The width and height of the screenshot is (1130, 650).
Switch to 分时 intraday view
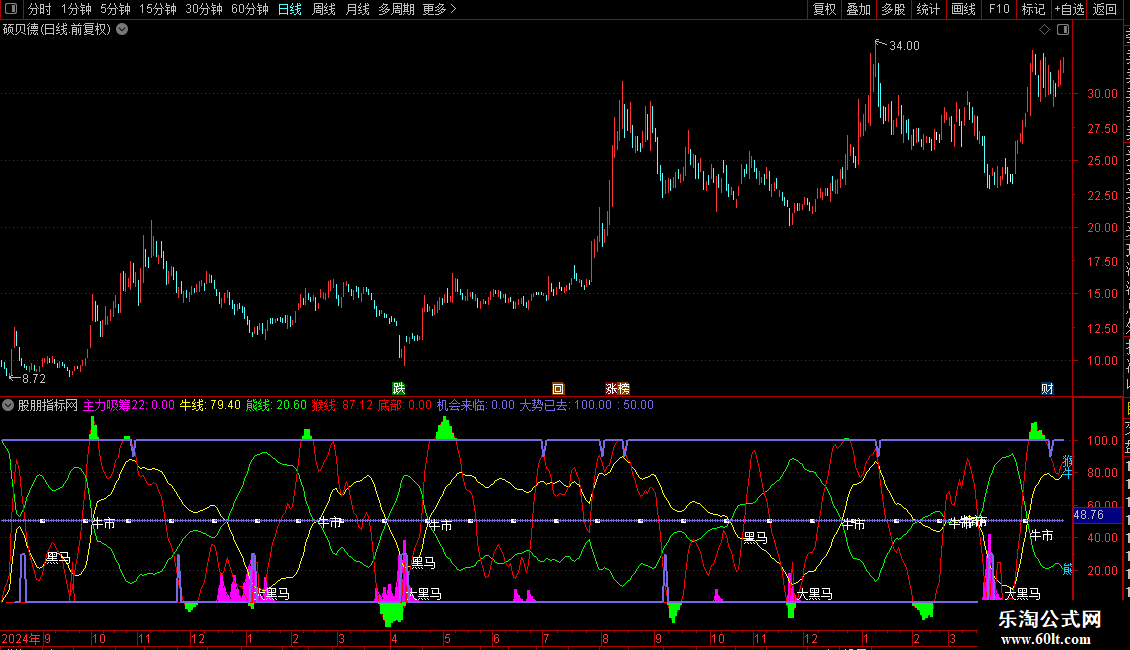click(x=40, y=9)
